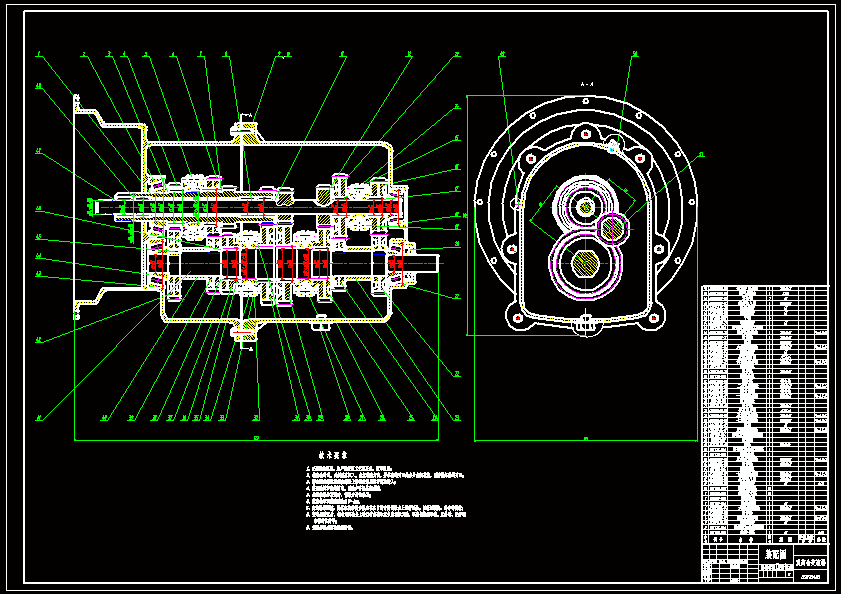This screenshot has width=841, height=594.
Task: Select the large hatched lower shaft in section A-A
Action: tap(586, 263)
